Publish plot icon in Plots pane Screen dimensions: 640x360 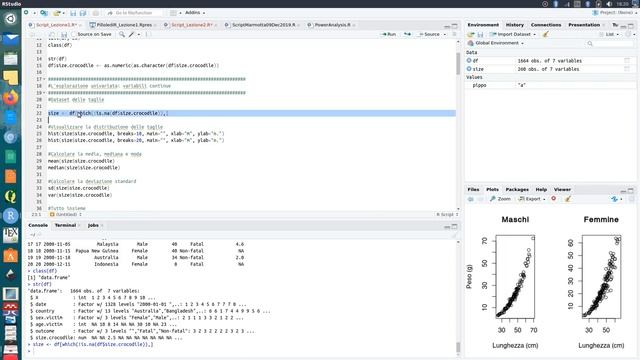click(615, 199)
